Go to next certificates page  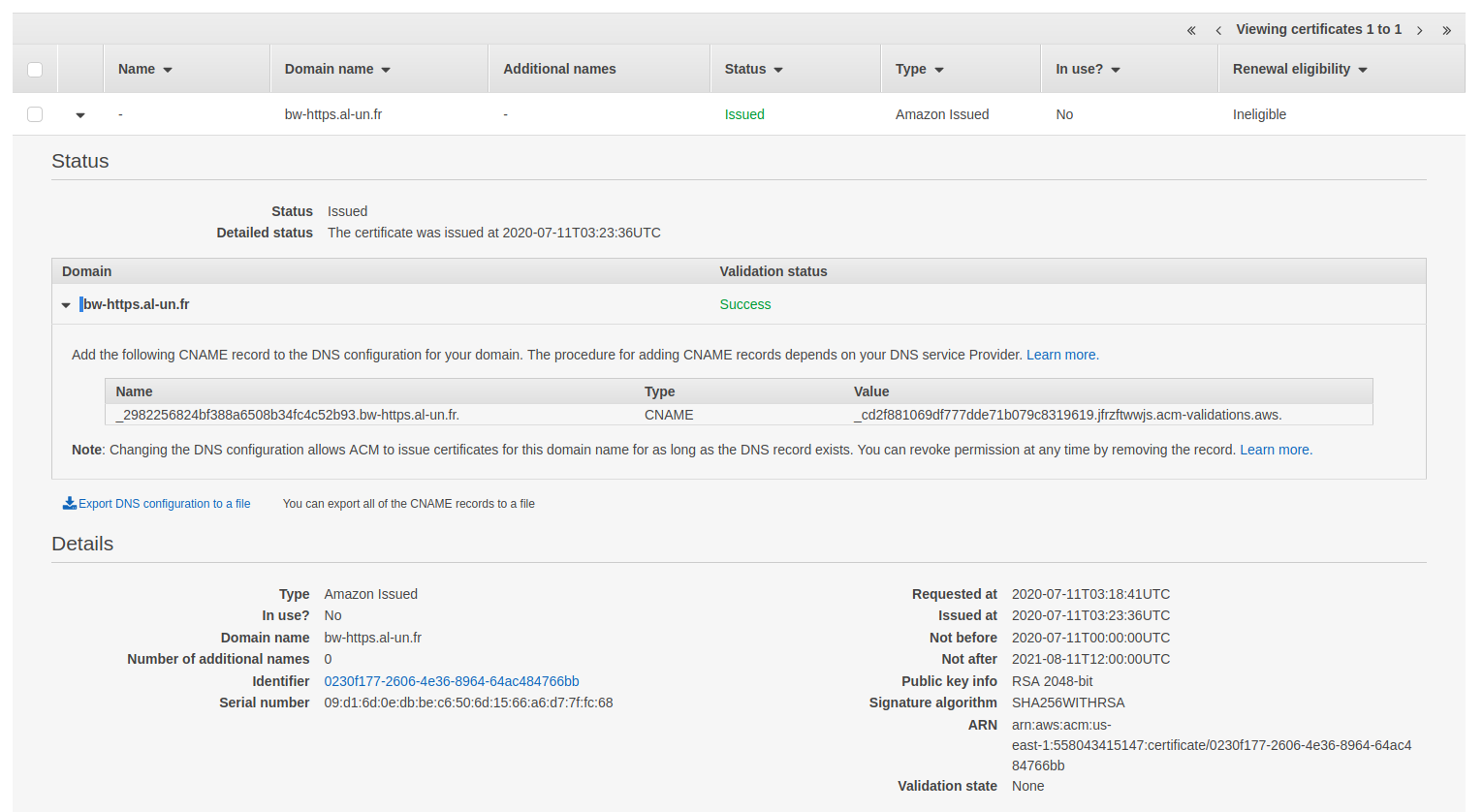(x=1420, y=31)
